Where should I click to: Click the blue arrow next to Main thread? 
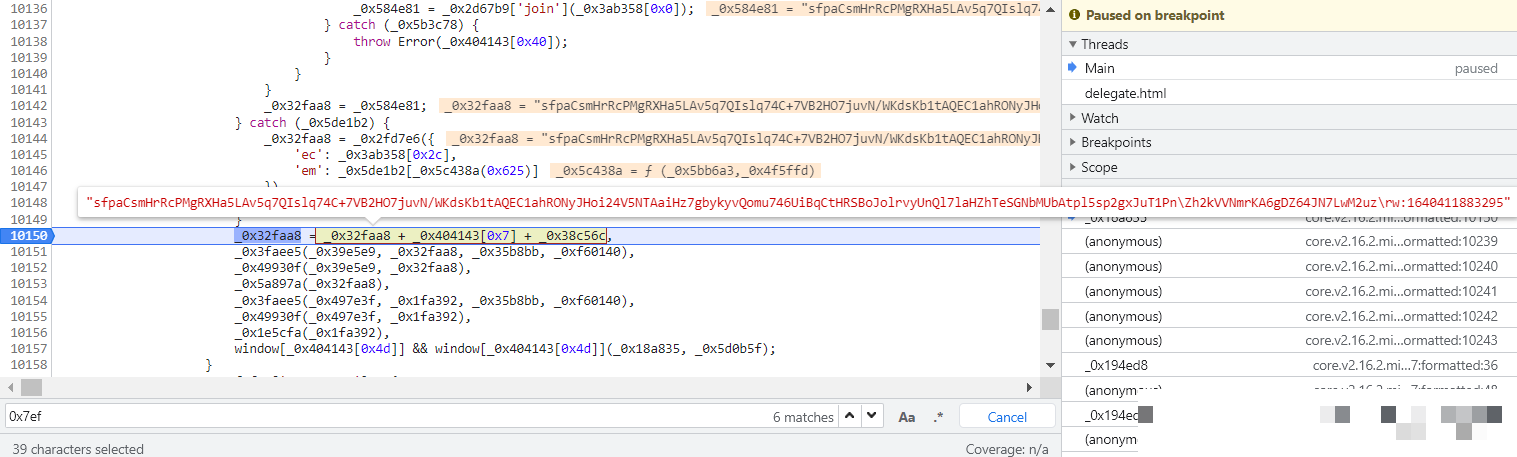tap(1073, 68)
